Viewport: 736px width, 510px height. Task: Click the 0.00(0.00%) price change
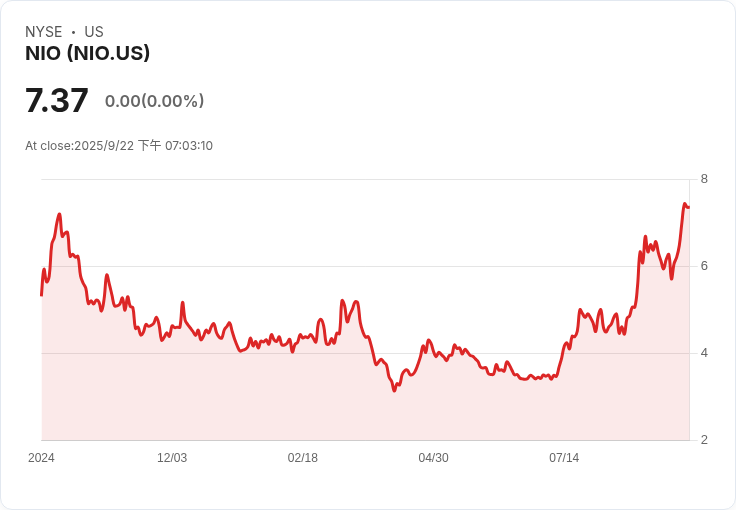(x=154, y=101)
